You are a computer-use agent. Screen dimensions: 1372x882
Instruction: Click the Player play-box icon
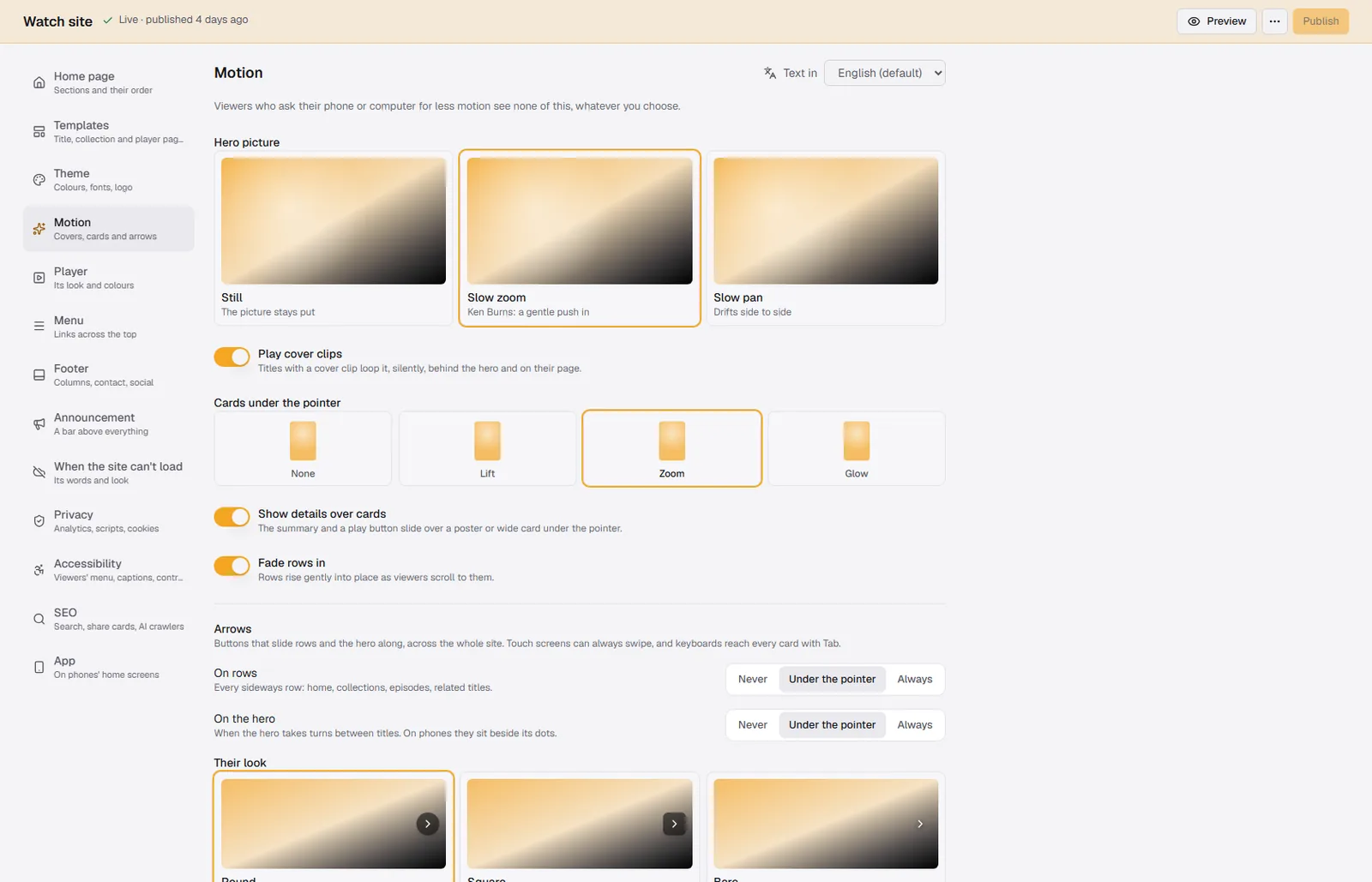pos(39,278)
